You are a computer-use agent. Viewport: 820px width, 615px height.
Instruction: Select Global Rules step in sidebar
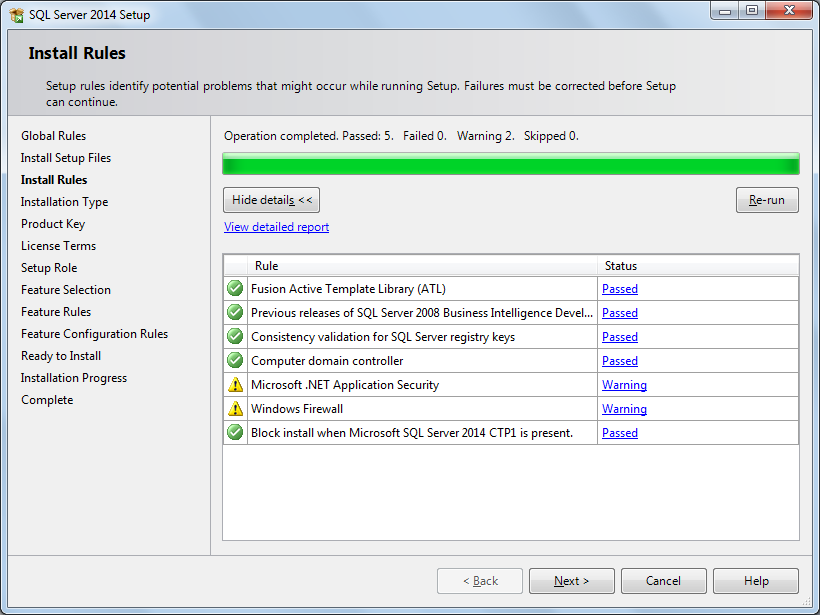[x=53, y=136]
